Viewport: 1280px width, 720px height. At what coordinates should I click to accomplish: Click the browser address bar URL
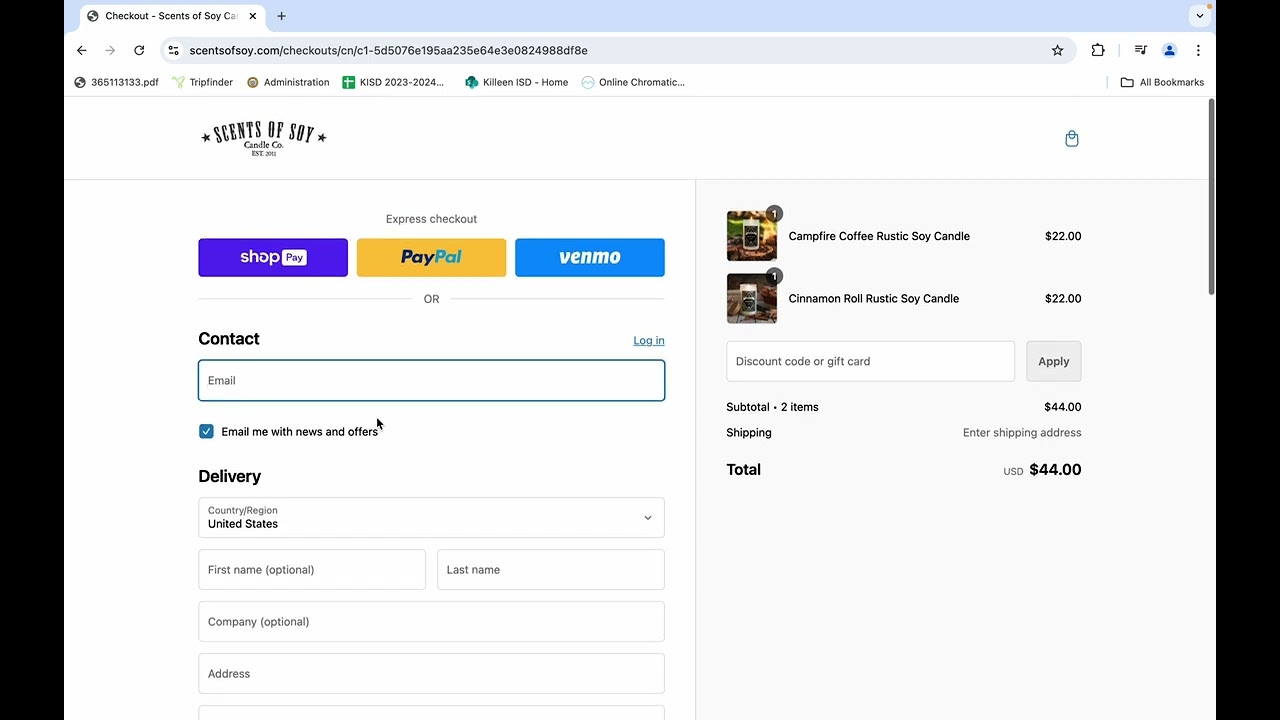click(388, 50)
